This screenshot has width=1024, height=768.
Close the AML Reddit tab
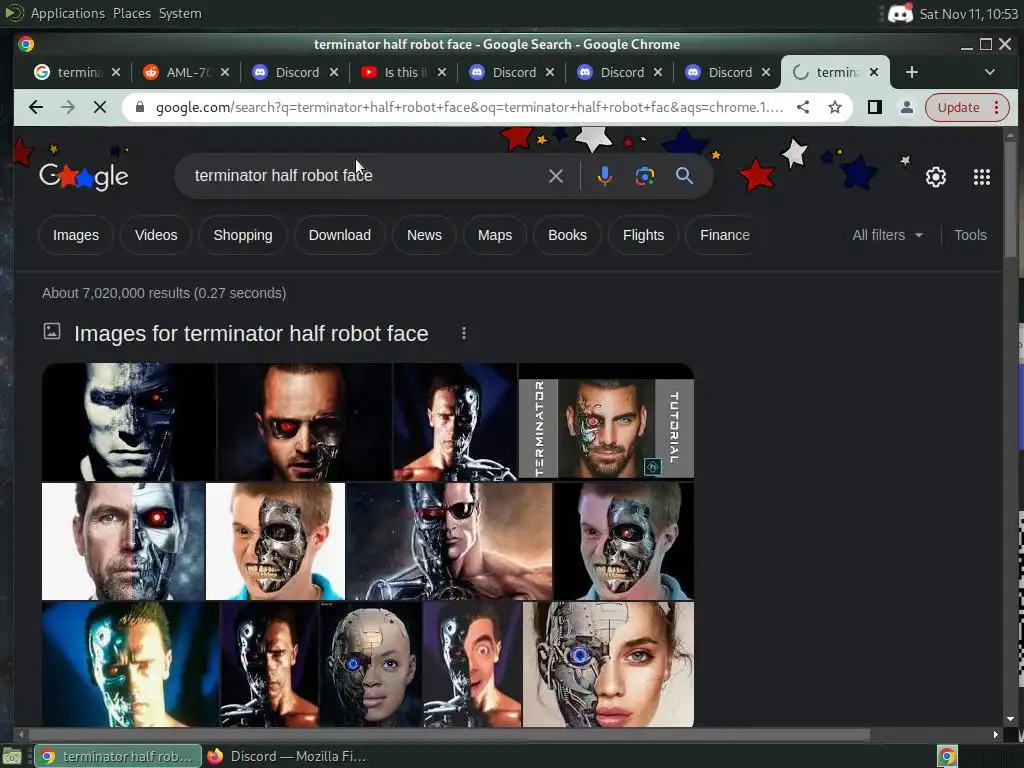click(x=225, y=72)
